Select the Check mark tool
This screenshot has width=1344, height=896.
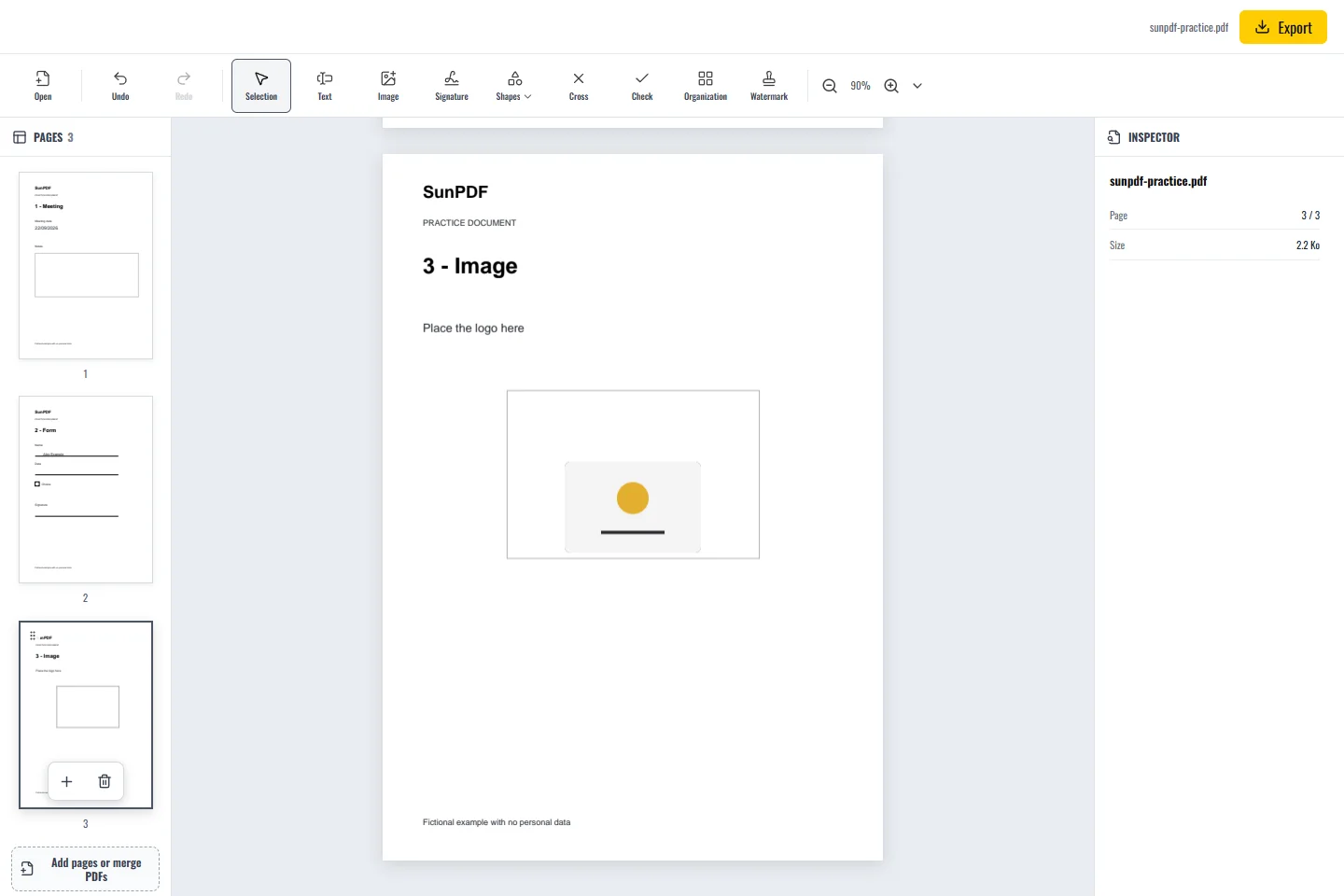tap(642, 86)
